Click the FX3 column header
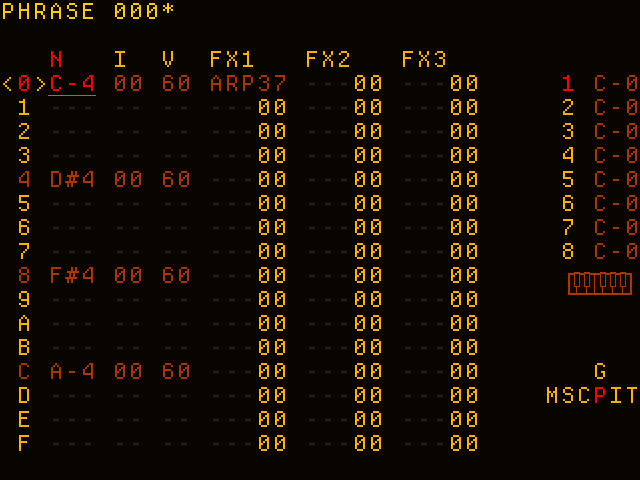This screenshot has height=480, width=640. coord(424,60)
